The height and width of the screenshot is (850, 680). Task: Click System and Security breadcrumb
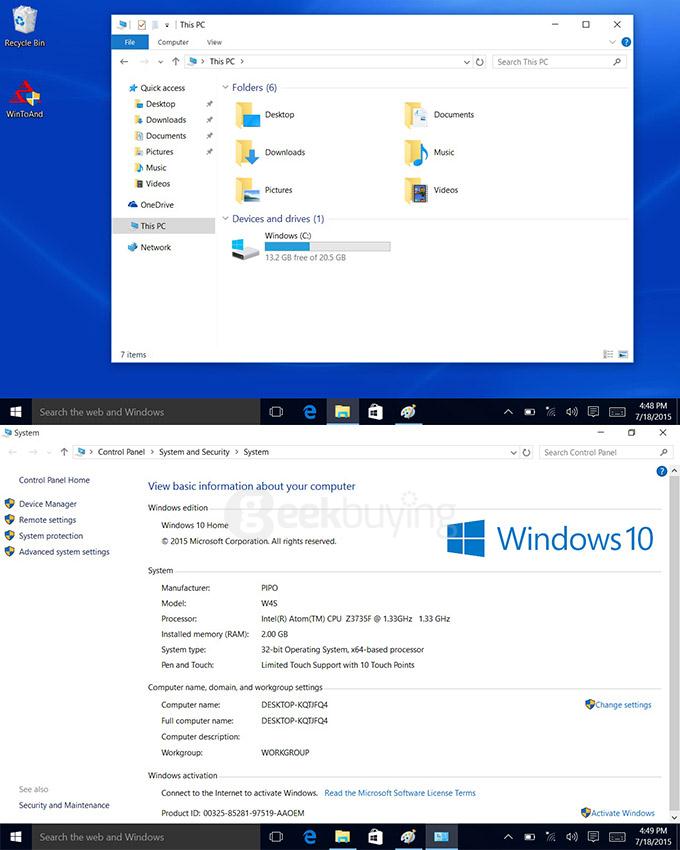click(194, 452)
